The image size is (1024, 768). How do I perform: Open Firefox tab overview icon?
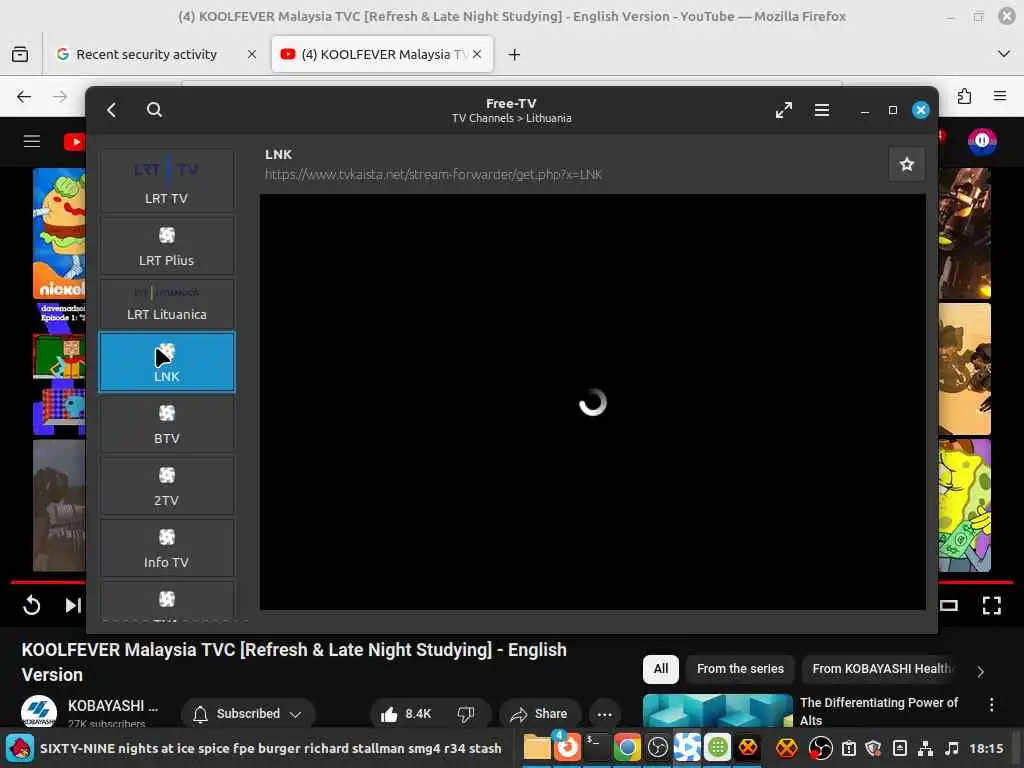(x=20, y=54)
